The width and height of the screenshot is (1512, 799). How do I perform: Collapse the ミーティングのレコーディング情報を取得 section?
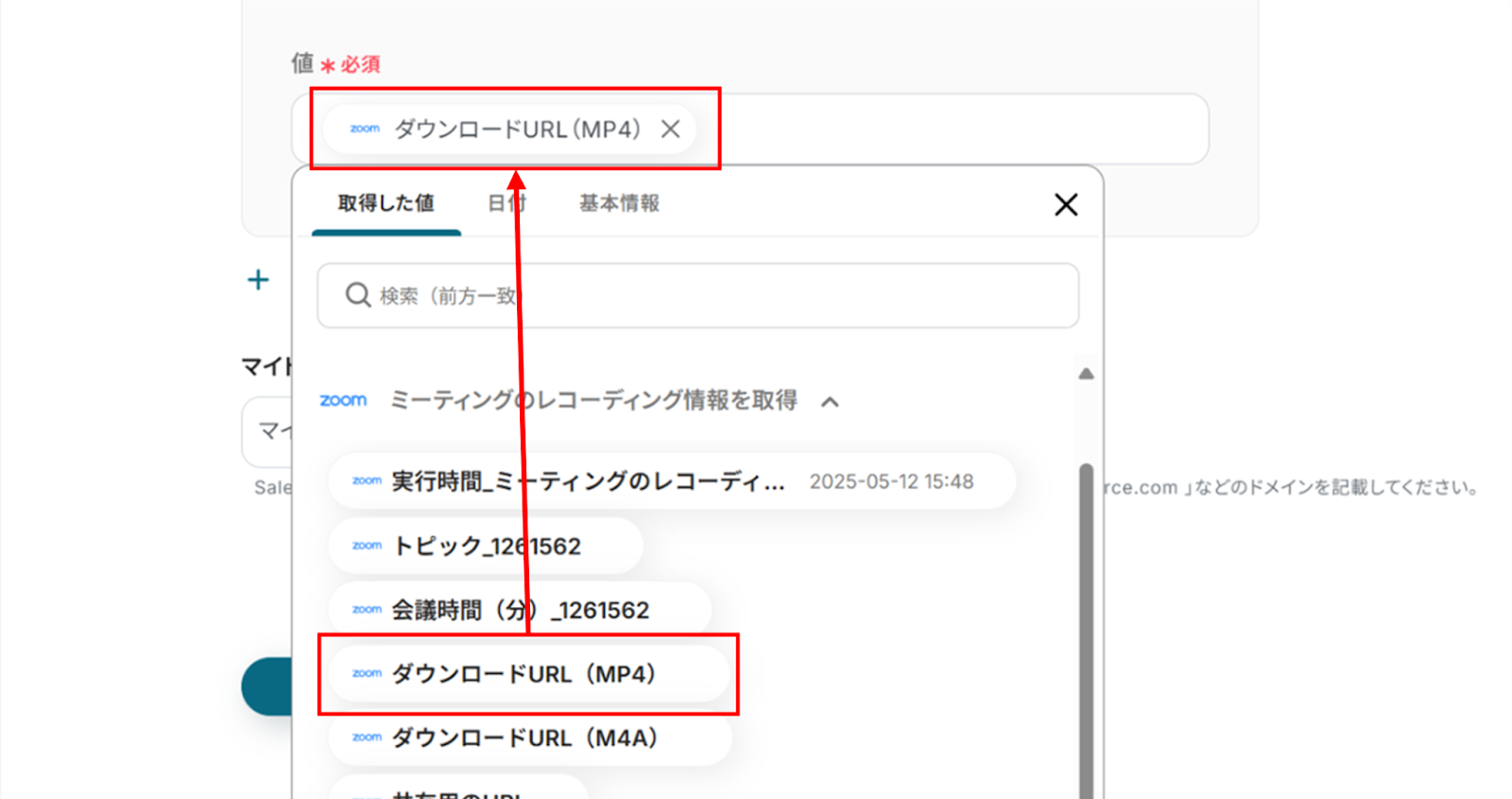[x=830, y=402]
